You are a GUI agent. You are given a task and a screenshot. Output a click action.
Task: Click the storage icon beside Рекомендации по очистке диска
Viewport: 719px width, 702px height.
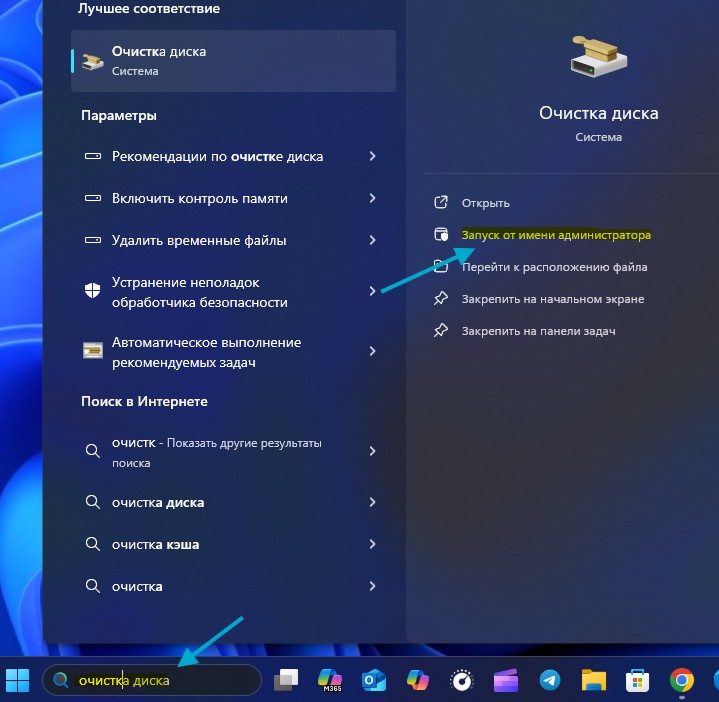click(x=93, y=156)
